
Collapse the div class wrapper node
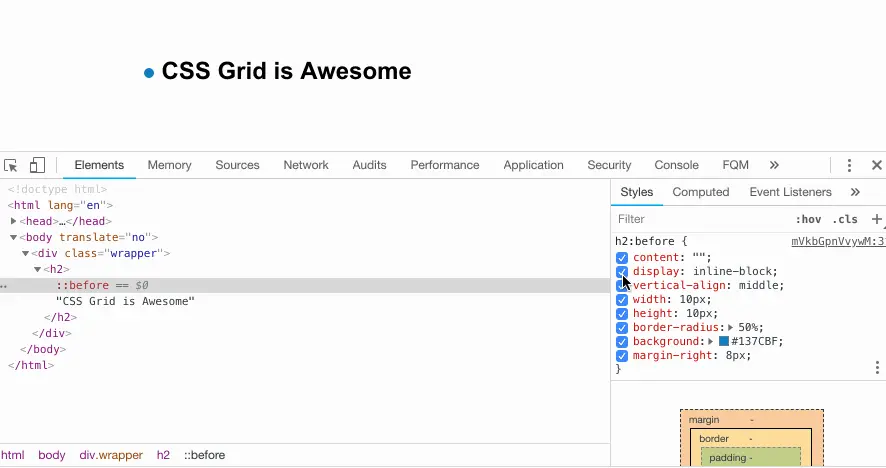point(25,253)
